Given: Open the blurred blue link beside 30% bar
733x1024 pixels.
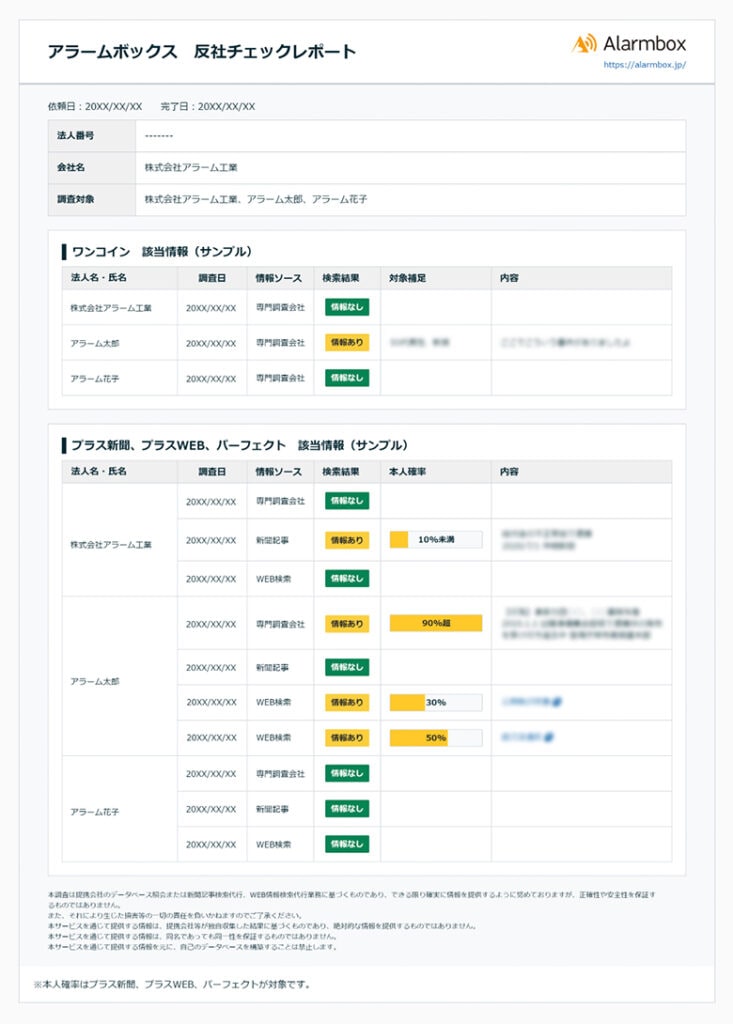Looking at the screenshot, I should (527, 702).
